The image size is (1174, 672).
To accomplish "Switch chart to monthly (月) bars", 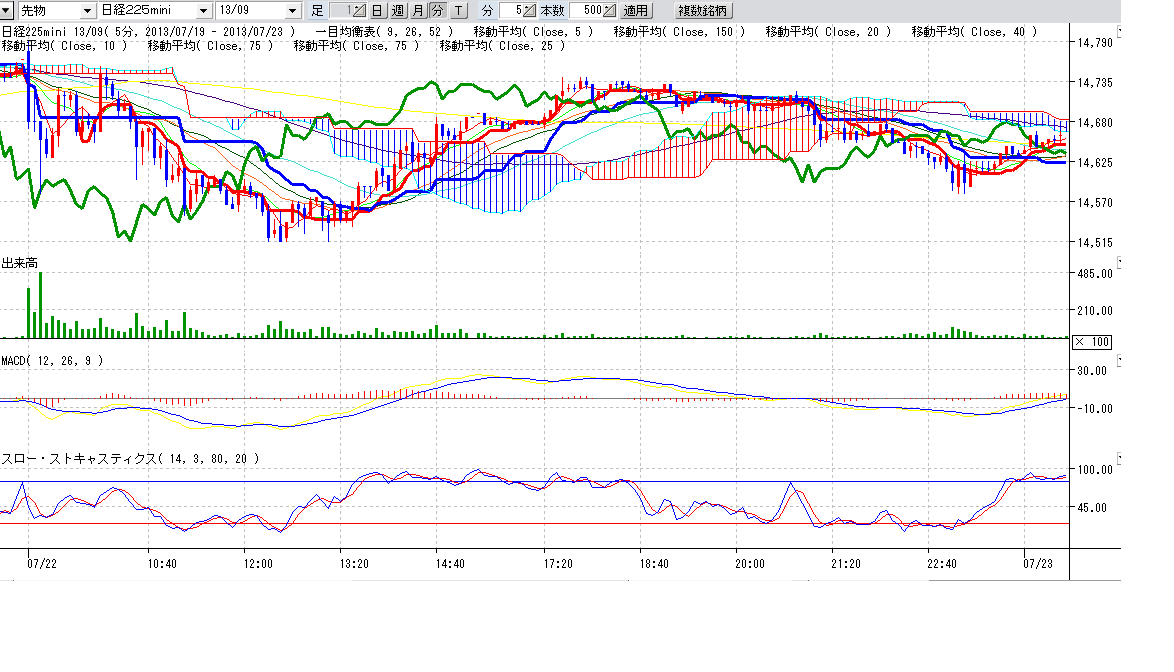I will click(417, 11).
